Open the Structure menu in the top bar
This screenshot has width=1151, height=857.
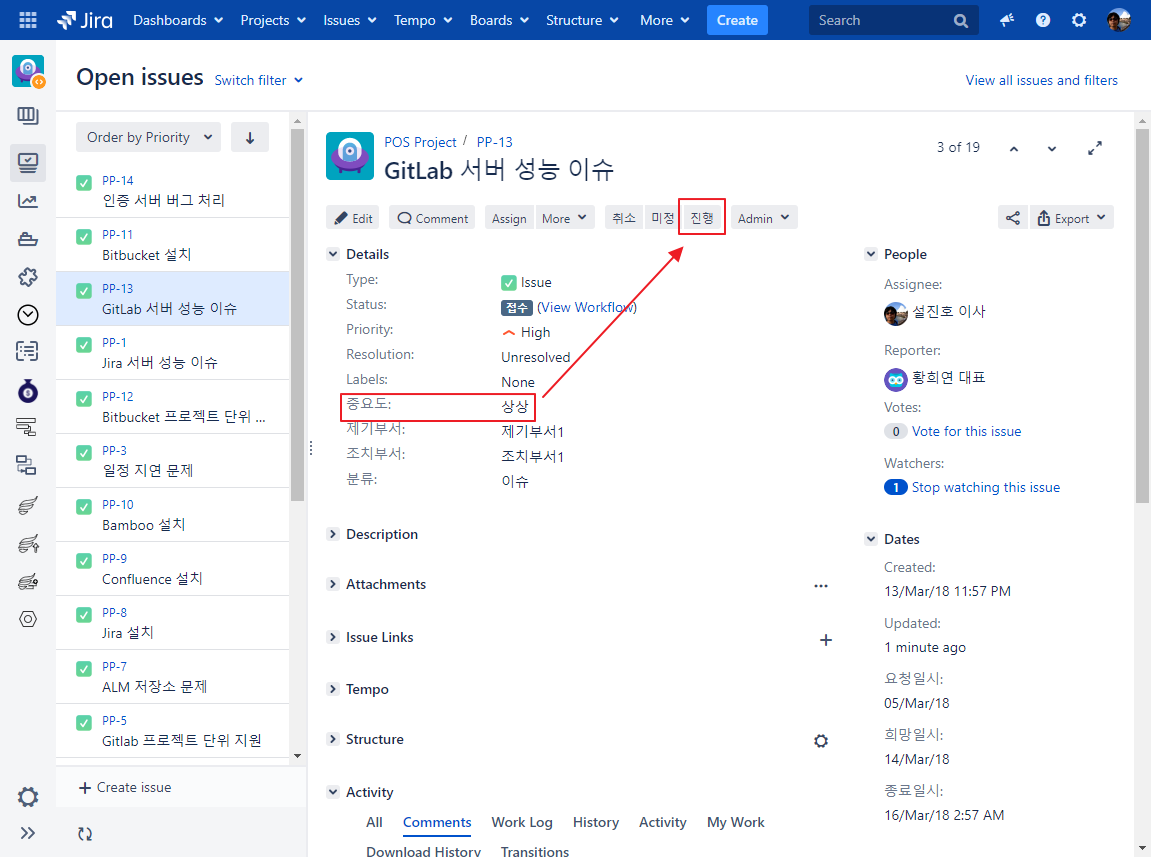(581, 20)
